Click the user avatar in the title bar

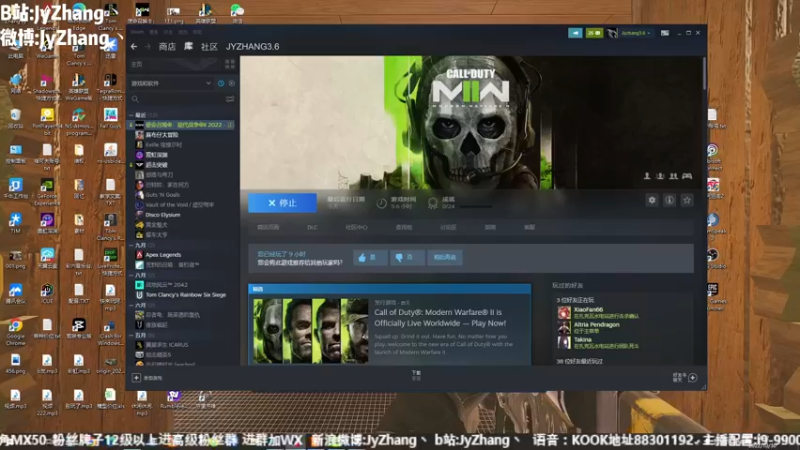[x=612, y=33]
